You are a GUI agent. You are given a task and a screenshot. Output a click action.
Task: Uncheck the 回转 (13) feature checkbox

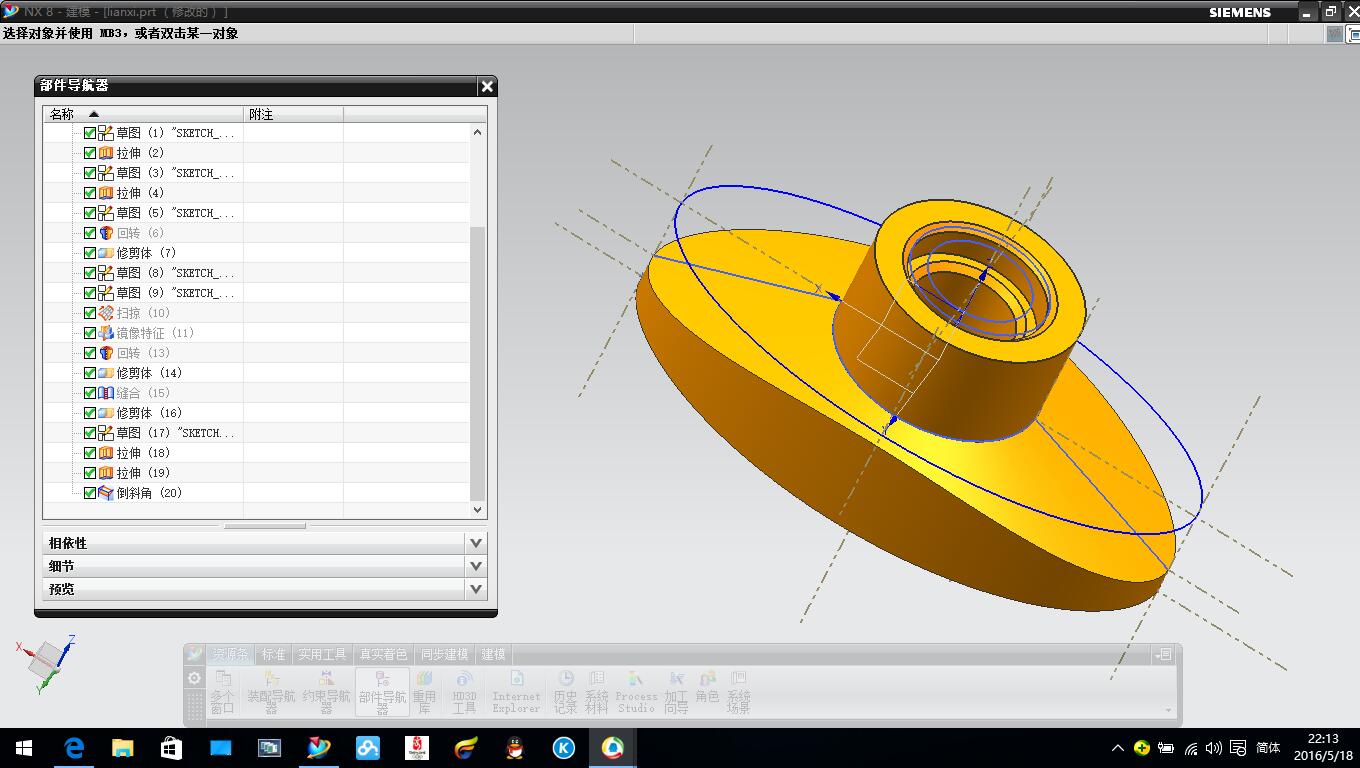tap(90, 353)
